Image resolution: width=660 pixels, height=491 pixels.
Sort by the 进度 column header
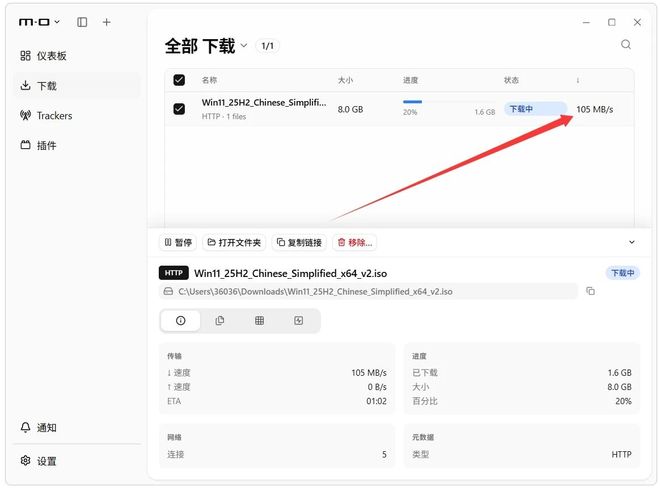(410, 80)
